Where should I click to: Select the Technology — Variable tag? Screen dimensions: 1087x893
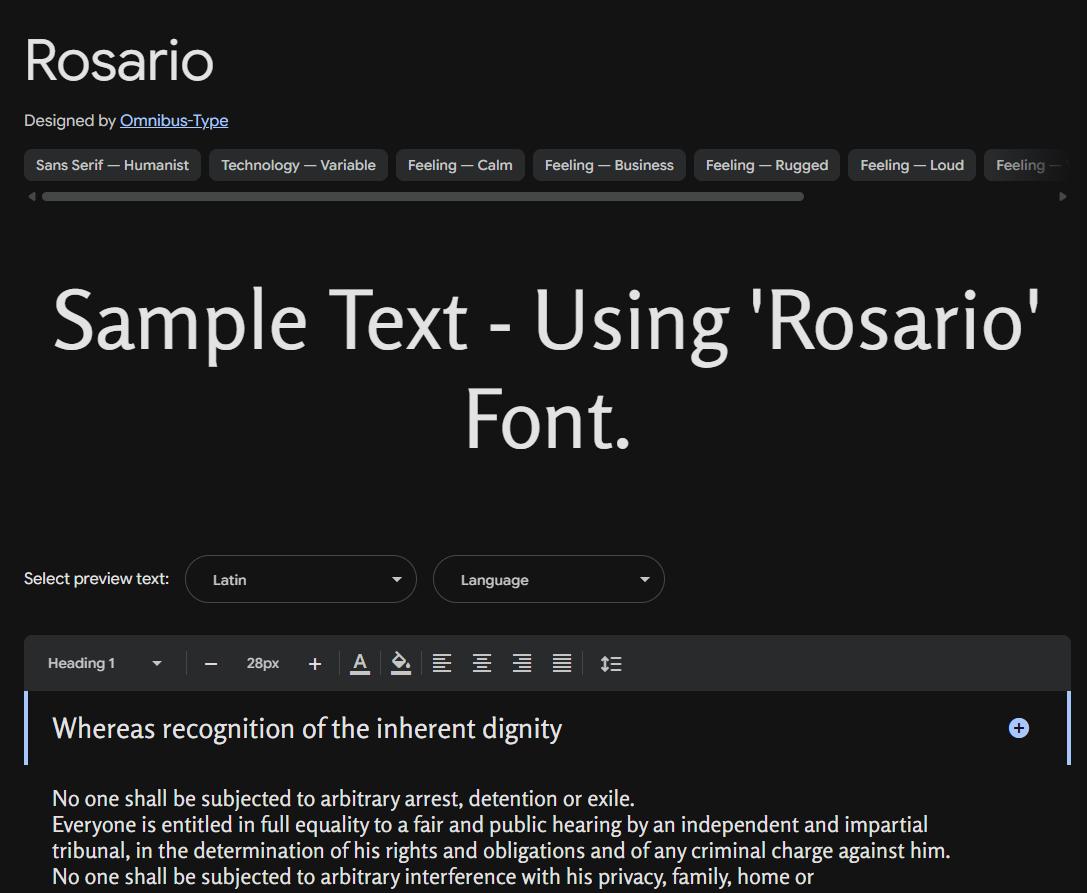[298, 165]
